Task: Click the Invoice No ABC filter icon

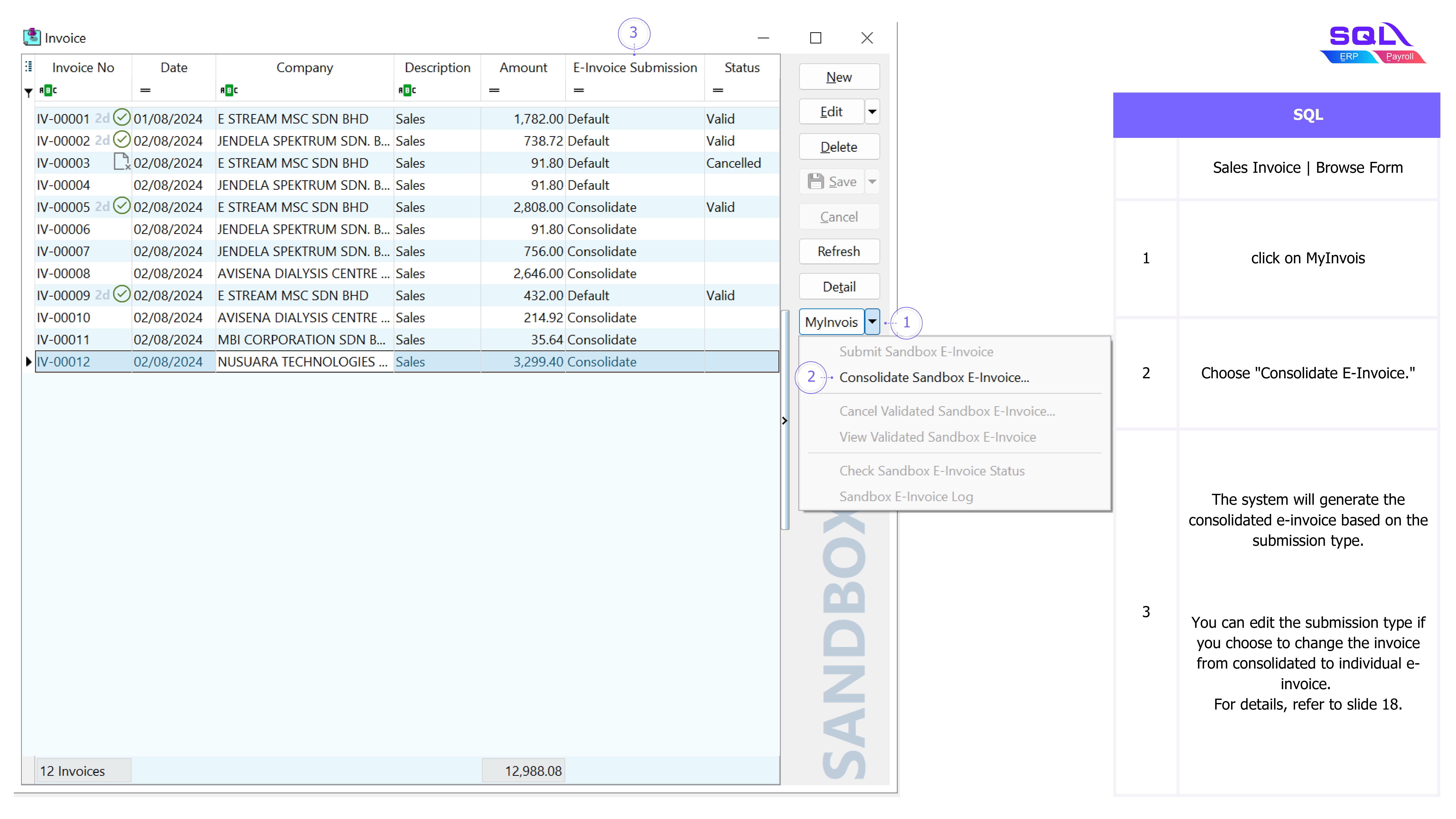Action: click(48, 91)
